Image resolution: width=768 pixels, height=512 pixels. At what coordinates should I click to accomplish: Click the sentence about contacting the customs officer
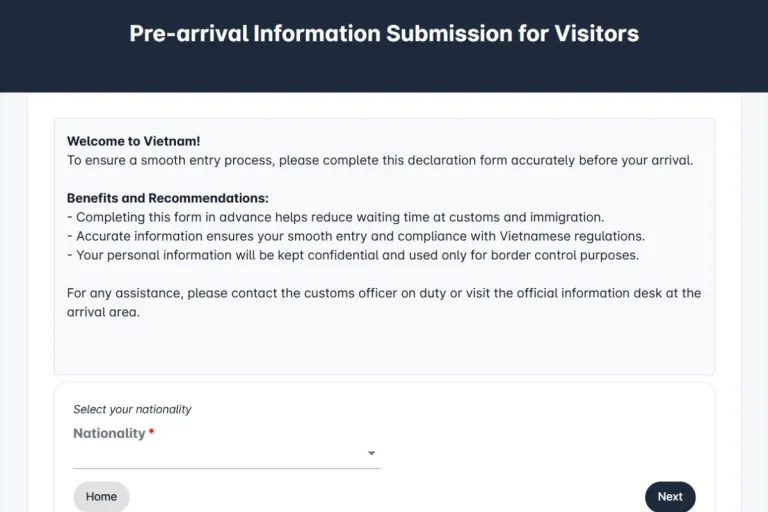(384, 293)
